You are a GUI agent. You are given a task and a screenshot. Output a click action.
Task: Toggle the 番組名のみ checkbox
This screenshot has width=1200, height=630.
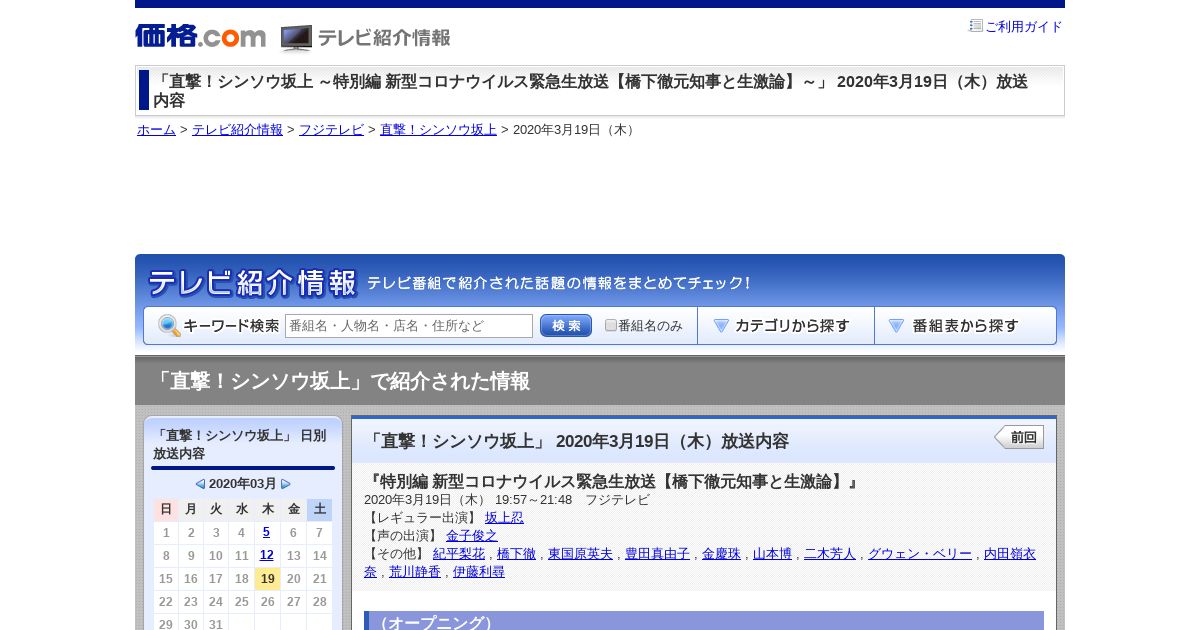coord(611,326)
